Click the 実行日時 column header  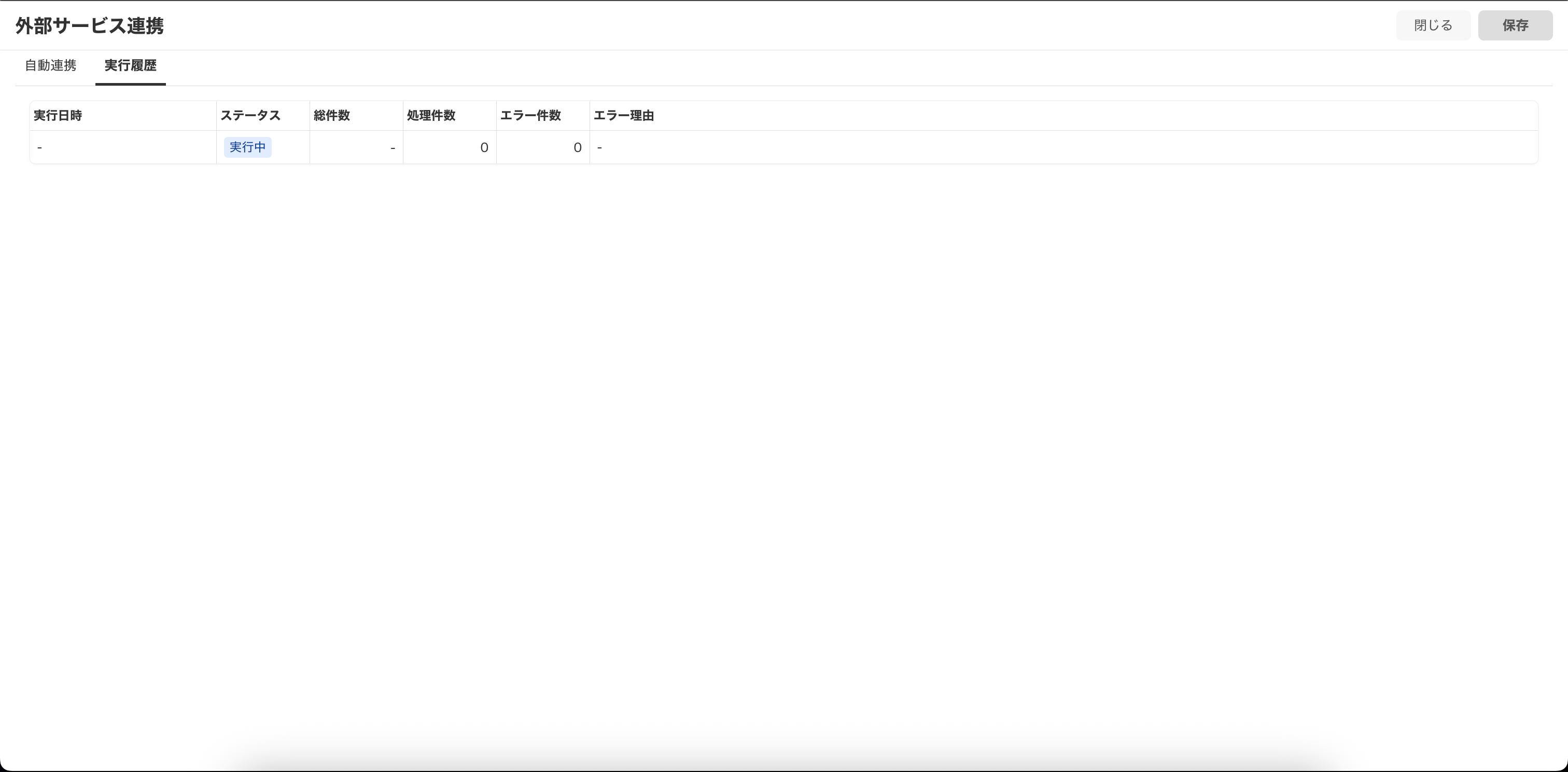pyautogui.click(x=58, y=116)
